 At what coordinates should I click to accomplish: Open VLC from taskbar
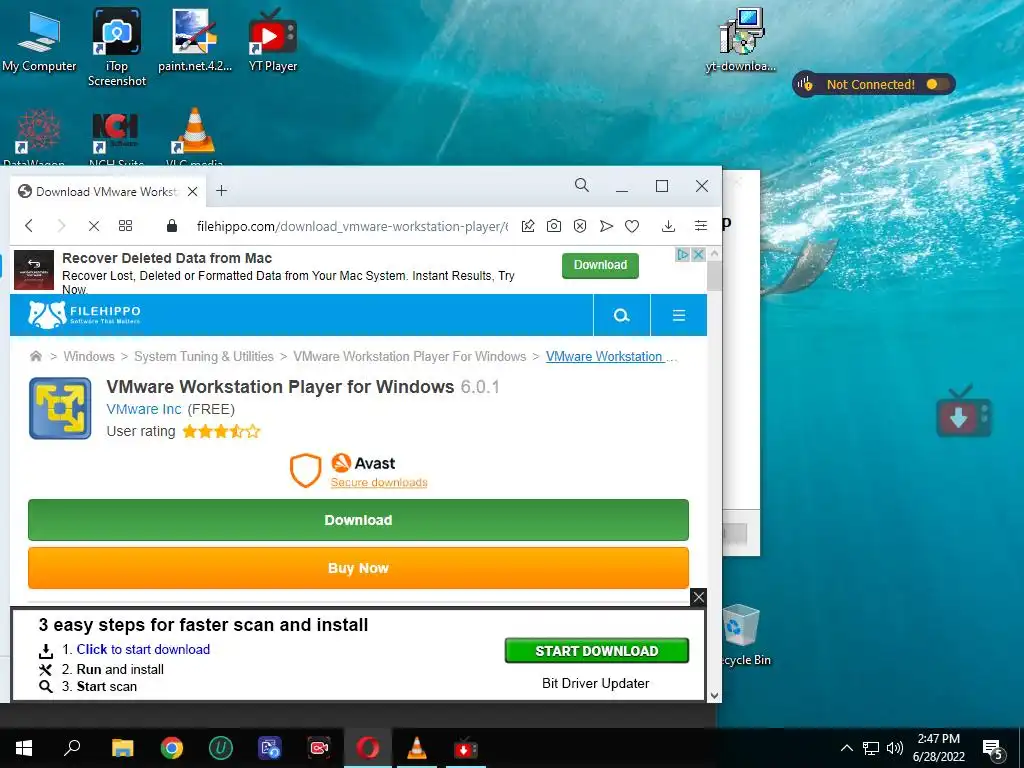click(x=417, y=748)
